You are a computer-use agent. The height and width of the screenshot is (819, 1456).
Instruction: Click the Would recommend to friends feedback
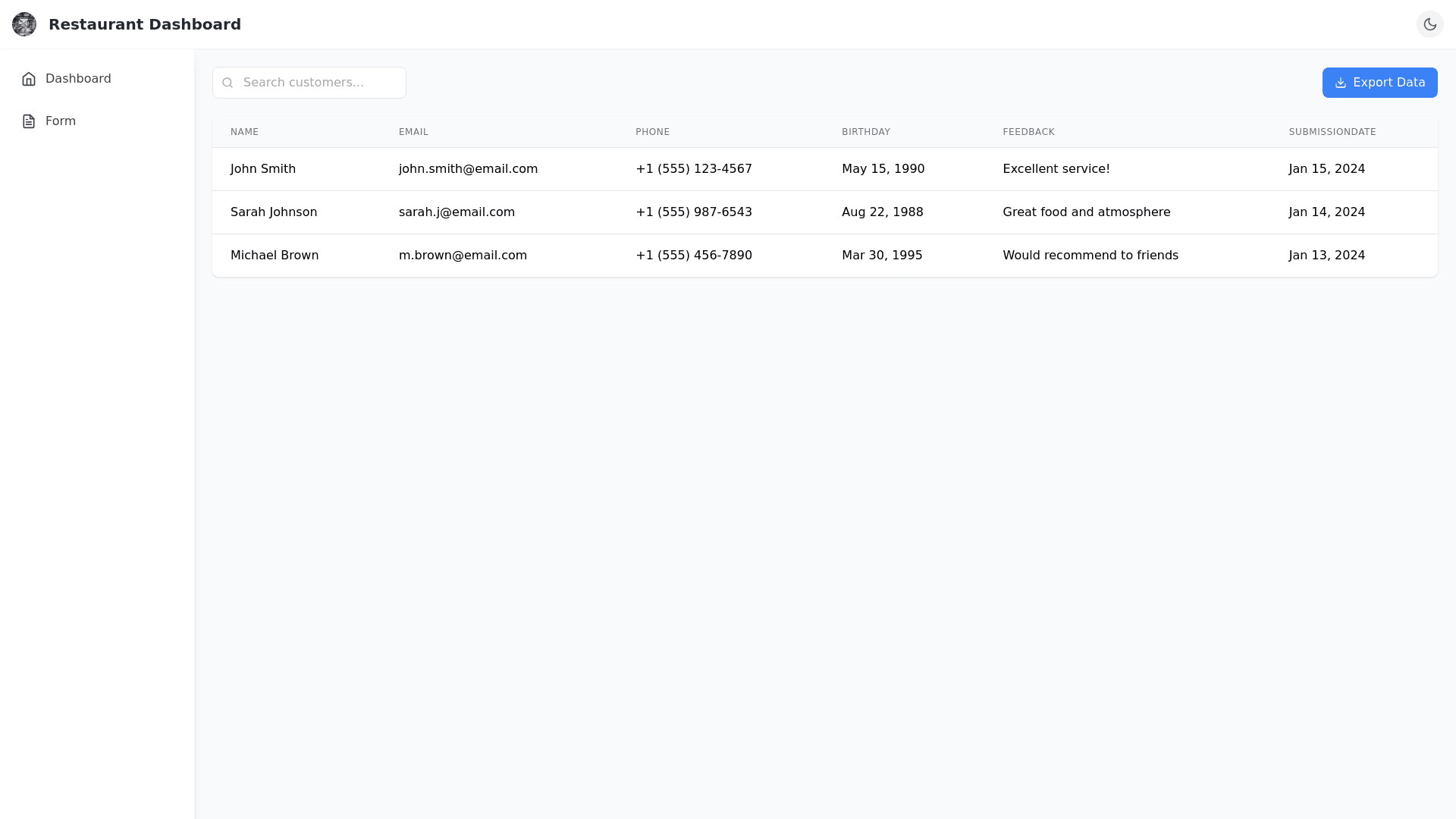(x=1090, y=256)
